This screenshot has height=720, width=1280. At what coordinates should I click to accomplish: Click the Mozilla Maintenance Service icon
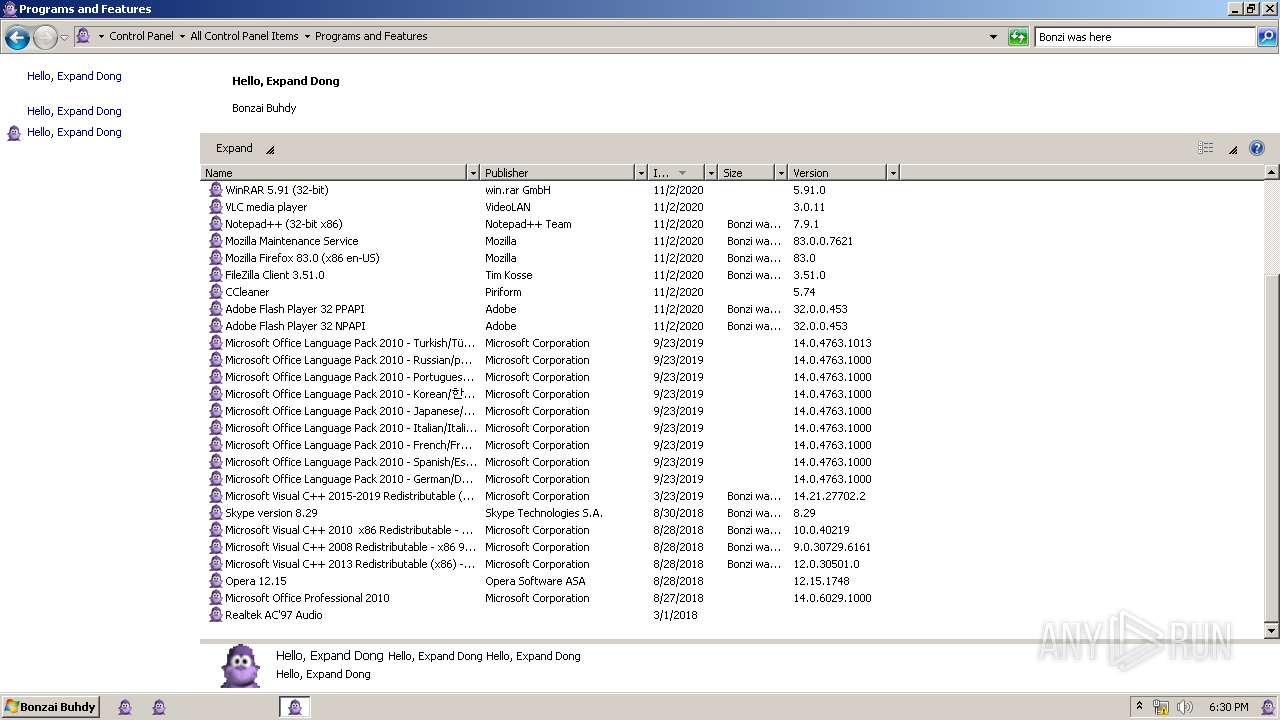tap(215, 241)
